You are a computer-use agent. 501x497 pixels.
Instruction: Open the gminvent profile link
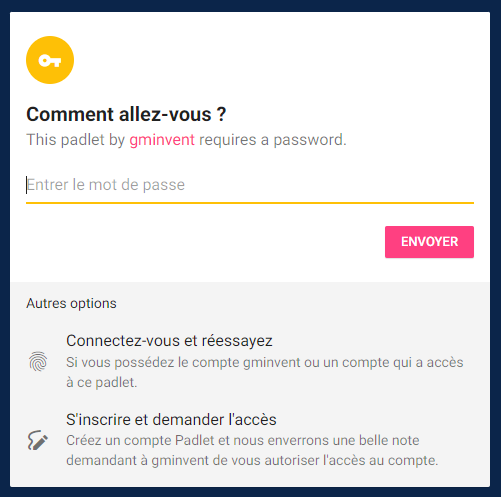pos(162,140)
